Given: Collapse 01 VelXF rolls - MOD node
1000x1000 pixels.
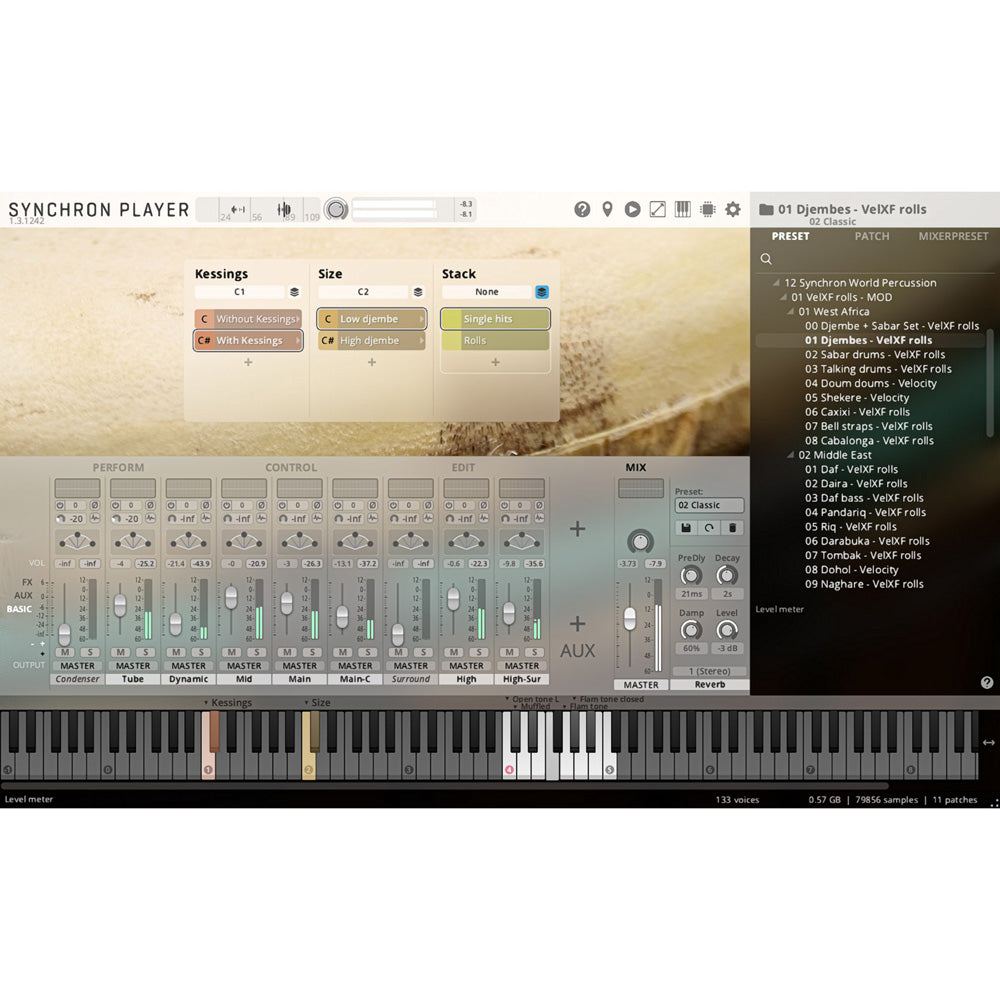Looking at the screenshot, I should [783, 297].
